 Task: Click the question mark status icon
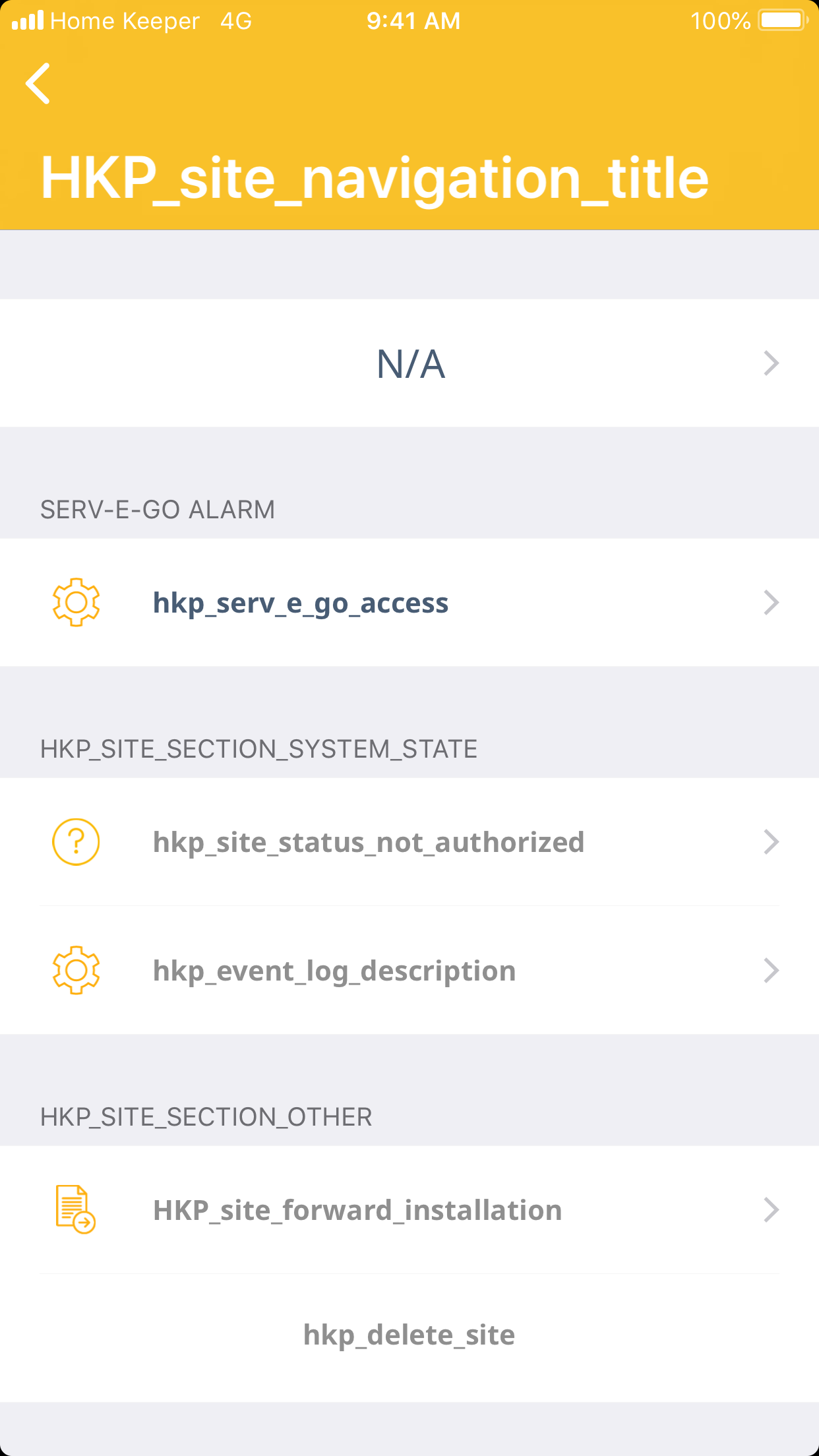tap(76, 842)
